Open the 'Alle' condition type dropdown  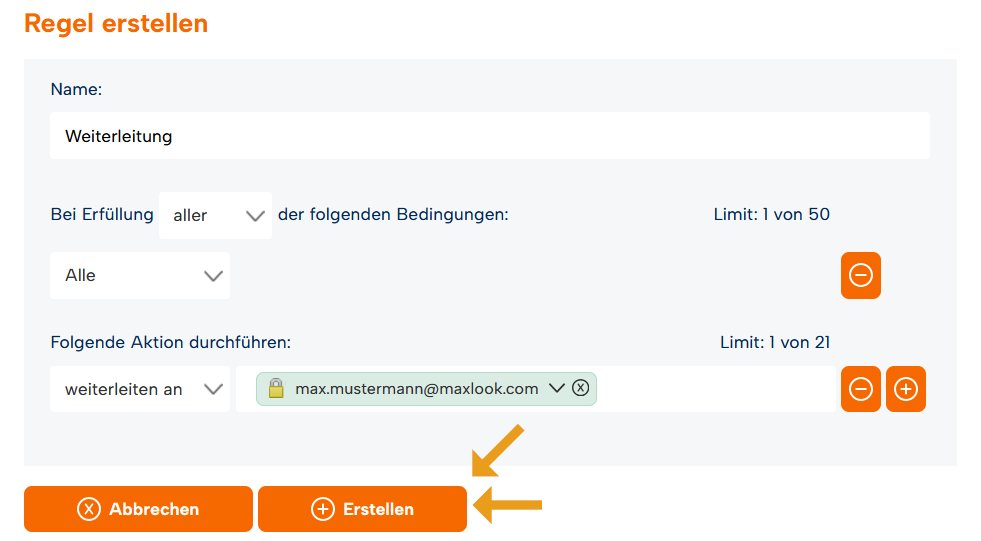coord(140,275)
